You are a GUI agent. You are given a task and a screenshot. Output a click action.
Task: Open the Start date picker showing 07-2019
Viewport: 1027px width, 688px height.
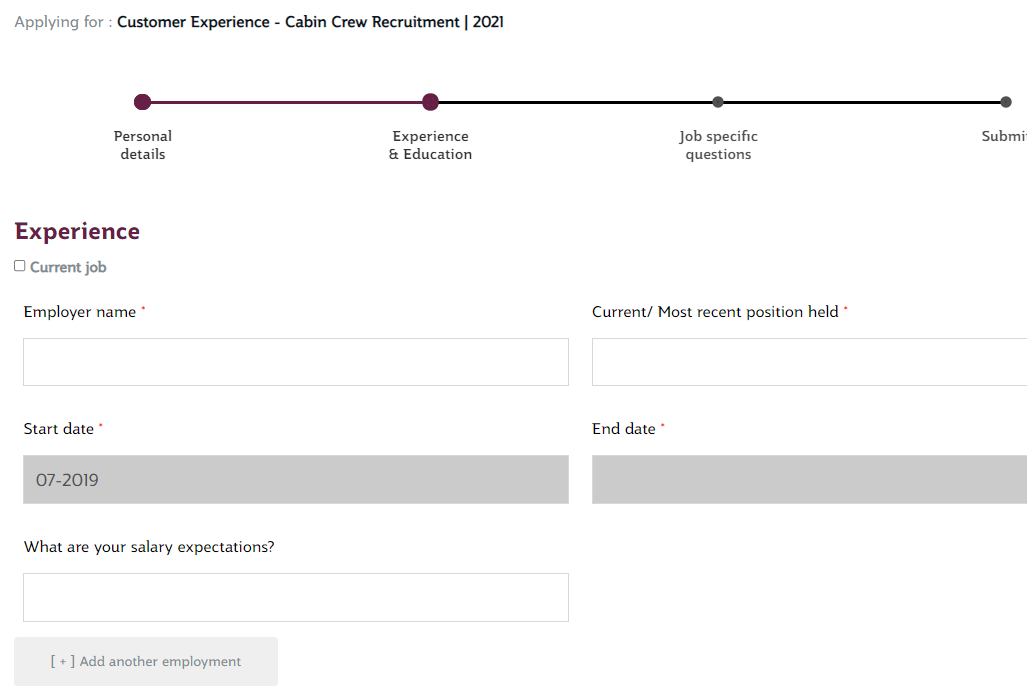tap(296, 480)
